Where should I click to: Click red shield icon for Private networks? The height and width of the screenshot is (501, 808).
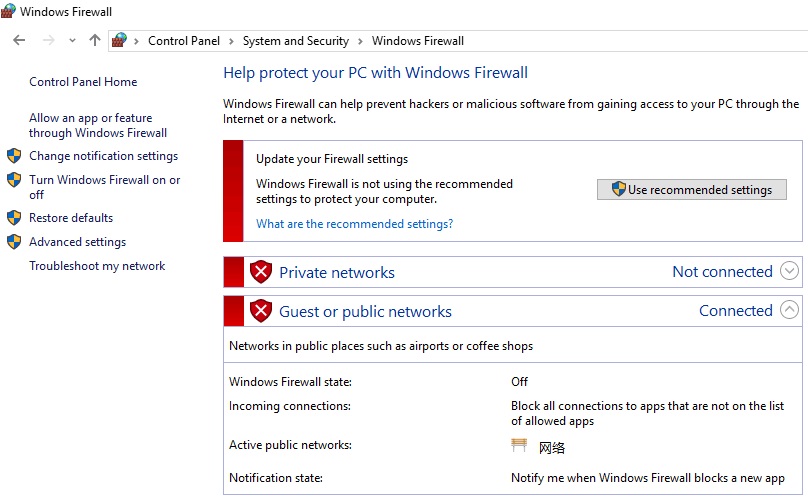pyautogui.click(x=261, y=272)
